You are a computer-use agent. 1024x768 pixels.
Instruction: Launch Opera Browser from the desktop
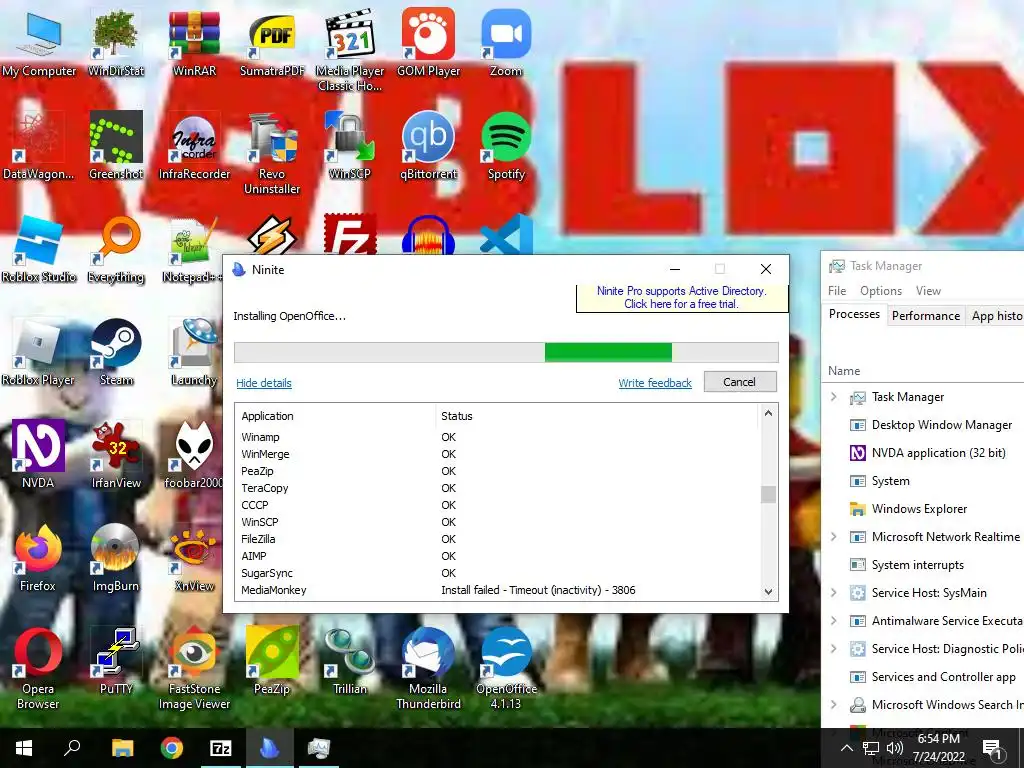click(38, 668)
